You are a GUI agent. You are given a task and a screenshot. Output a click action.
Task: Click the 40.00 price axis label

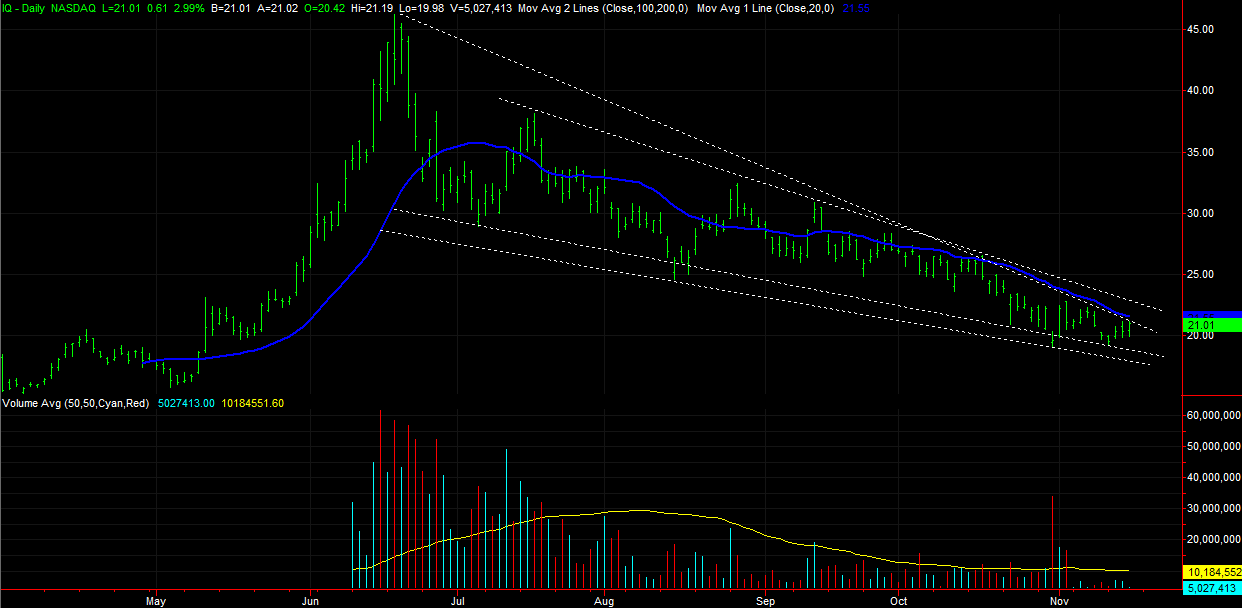point(1199,90)
